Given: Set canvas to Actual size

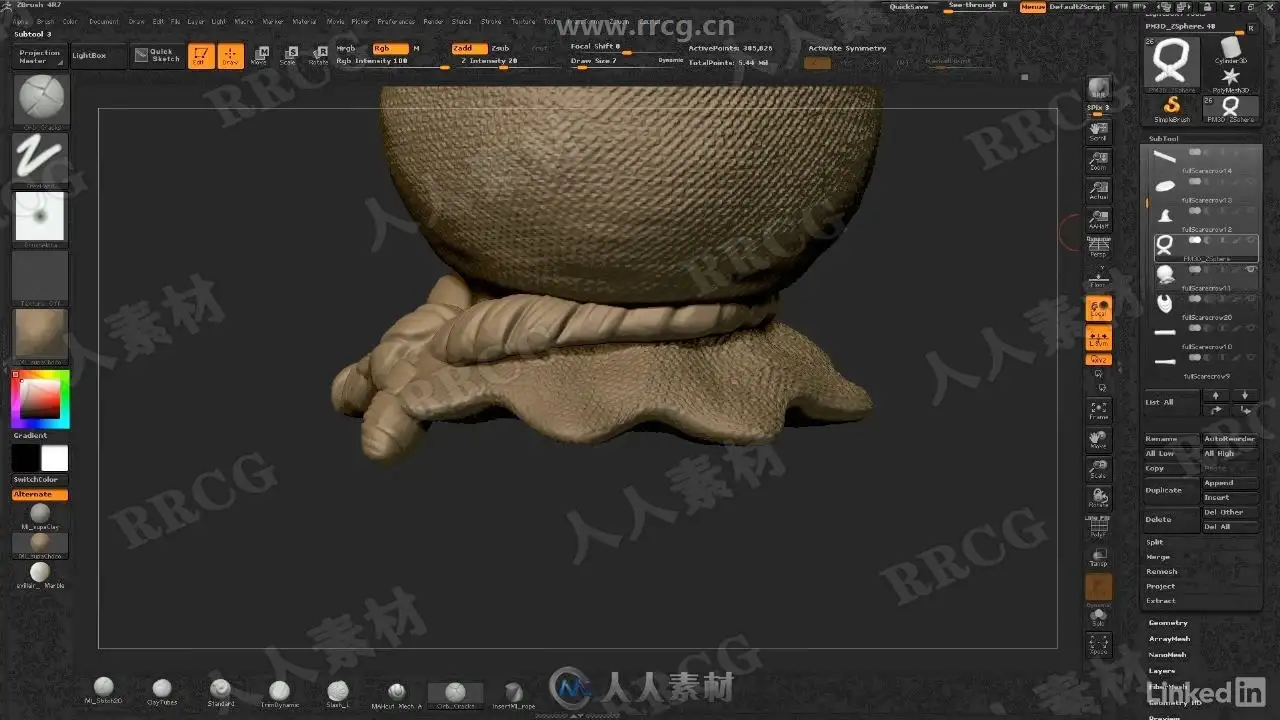Looking at the screenshot, I should (x=1098, y=191).
